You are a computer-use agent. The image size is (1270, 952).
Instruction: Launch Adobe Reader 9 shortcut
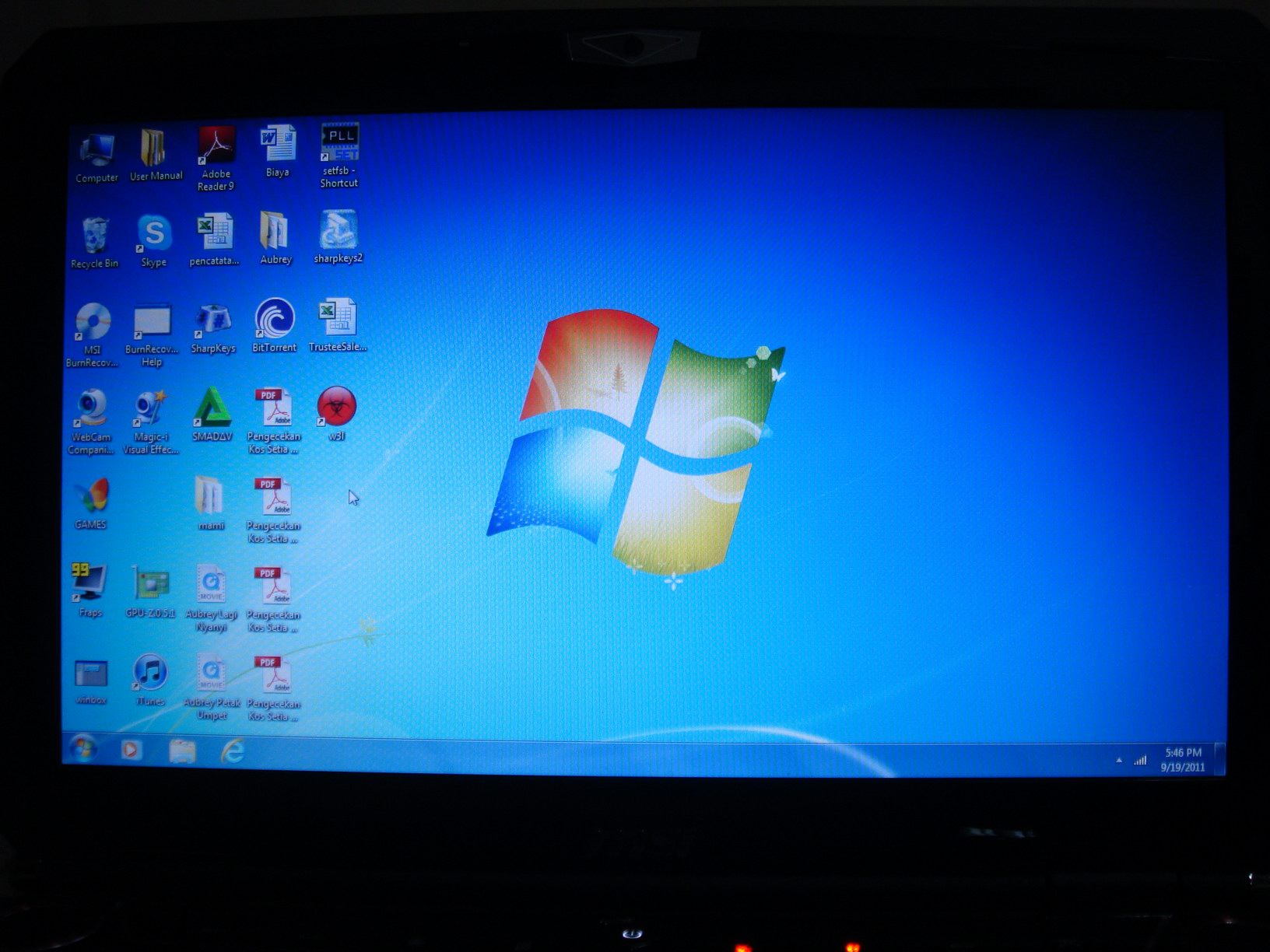(216, 159)
